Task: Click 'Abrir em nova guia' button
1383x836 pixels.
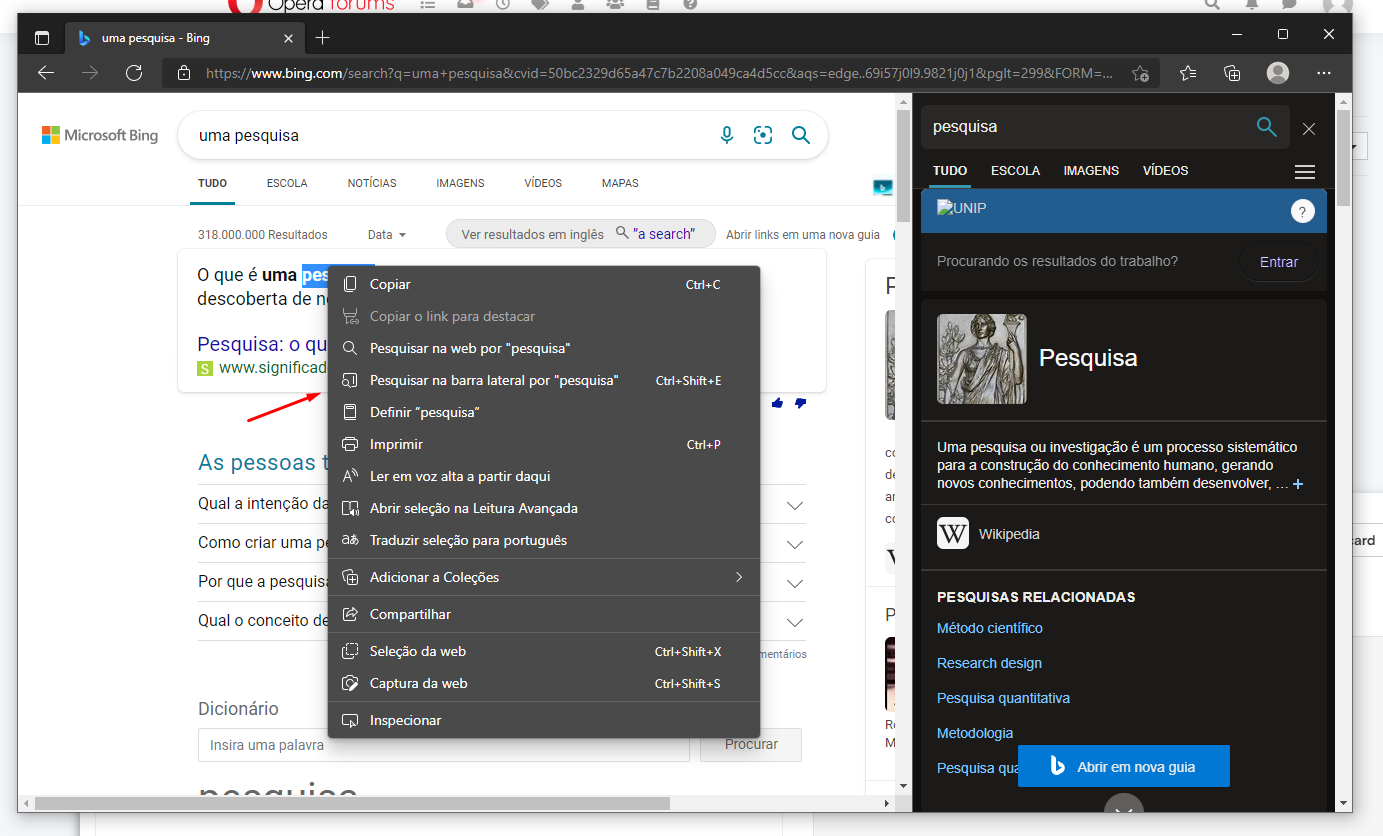Action: tap(1124, 767)
